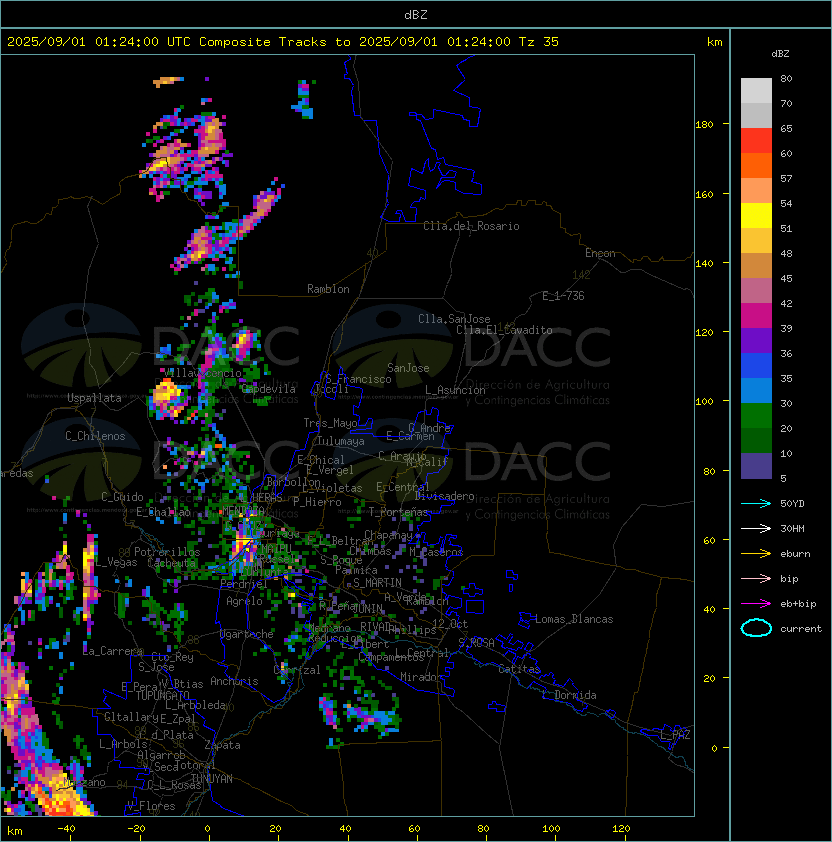Image resolution: width=832 pixels, height=842 pixels.
Task: Click the 180 tick on vertical axis
Action: tap(704, 125)
